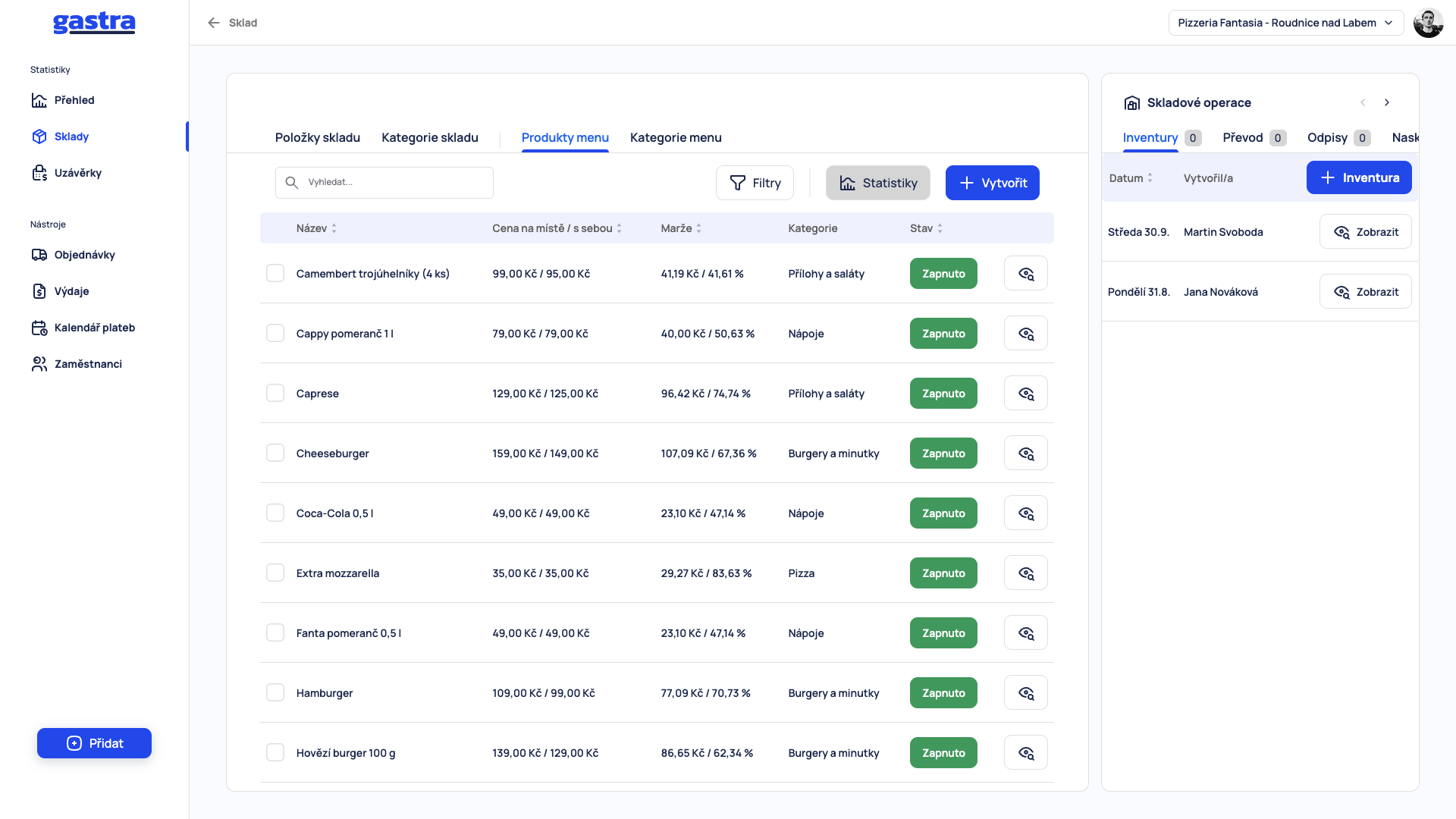
Task: Sort the table by Název
Action: (x=316, y=228)
